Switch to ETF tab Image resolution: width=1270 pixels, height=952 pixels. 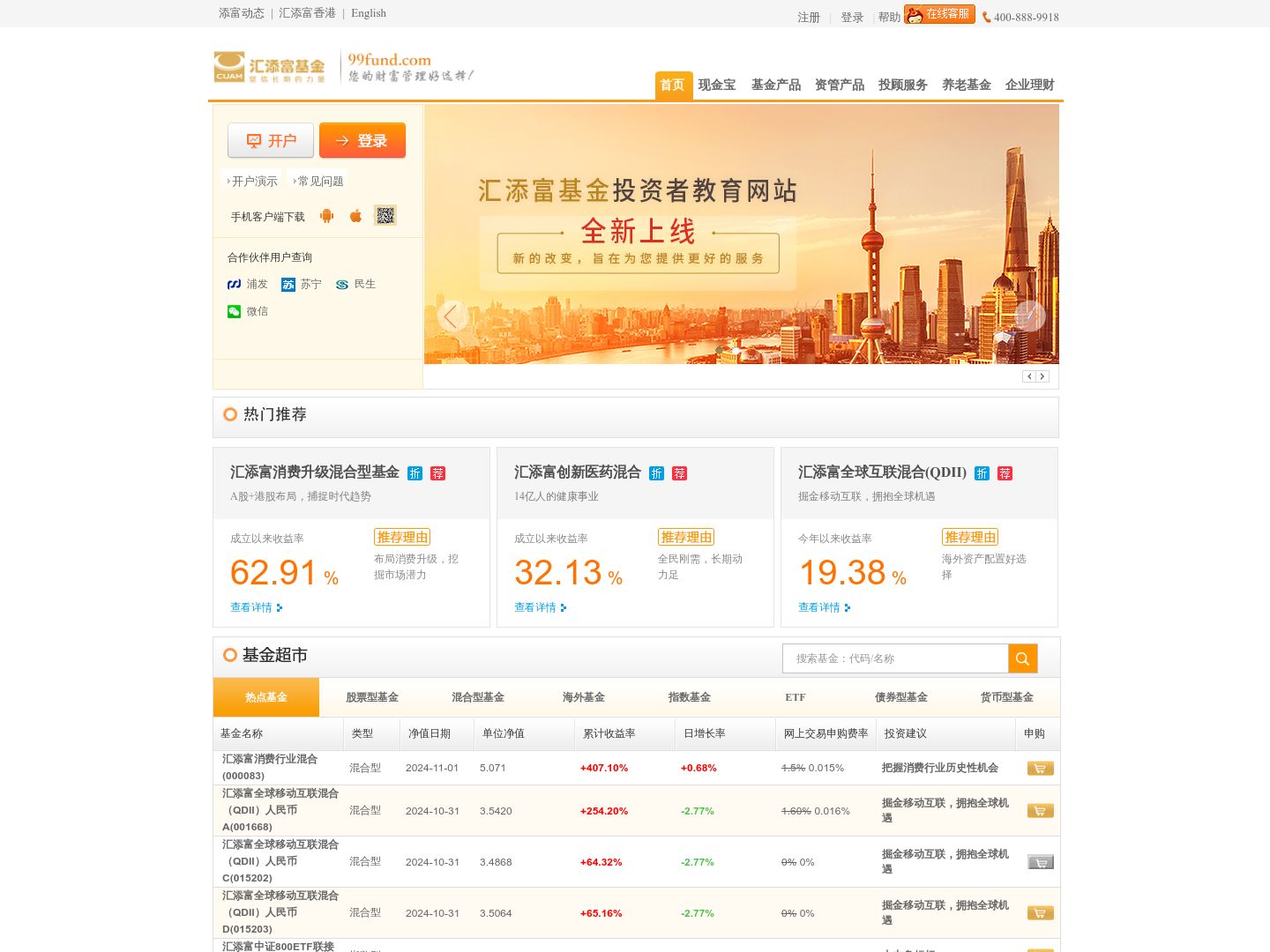[796, 697]
